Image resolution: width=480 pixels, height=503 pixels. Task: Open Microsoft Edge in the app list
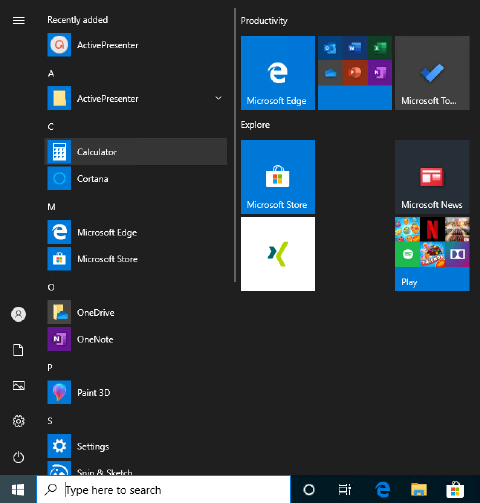click(x=136, y=232)
